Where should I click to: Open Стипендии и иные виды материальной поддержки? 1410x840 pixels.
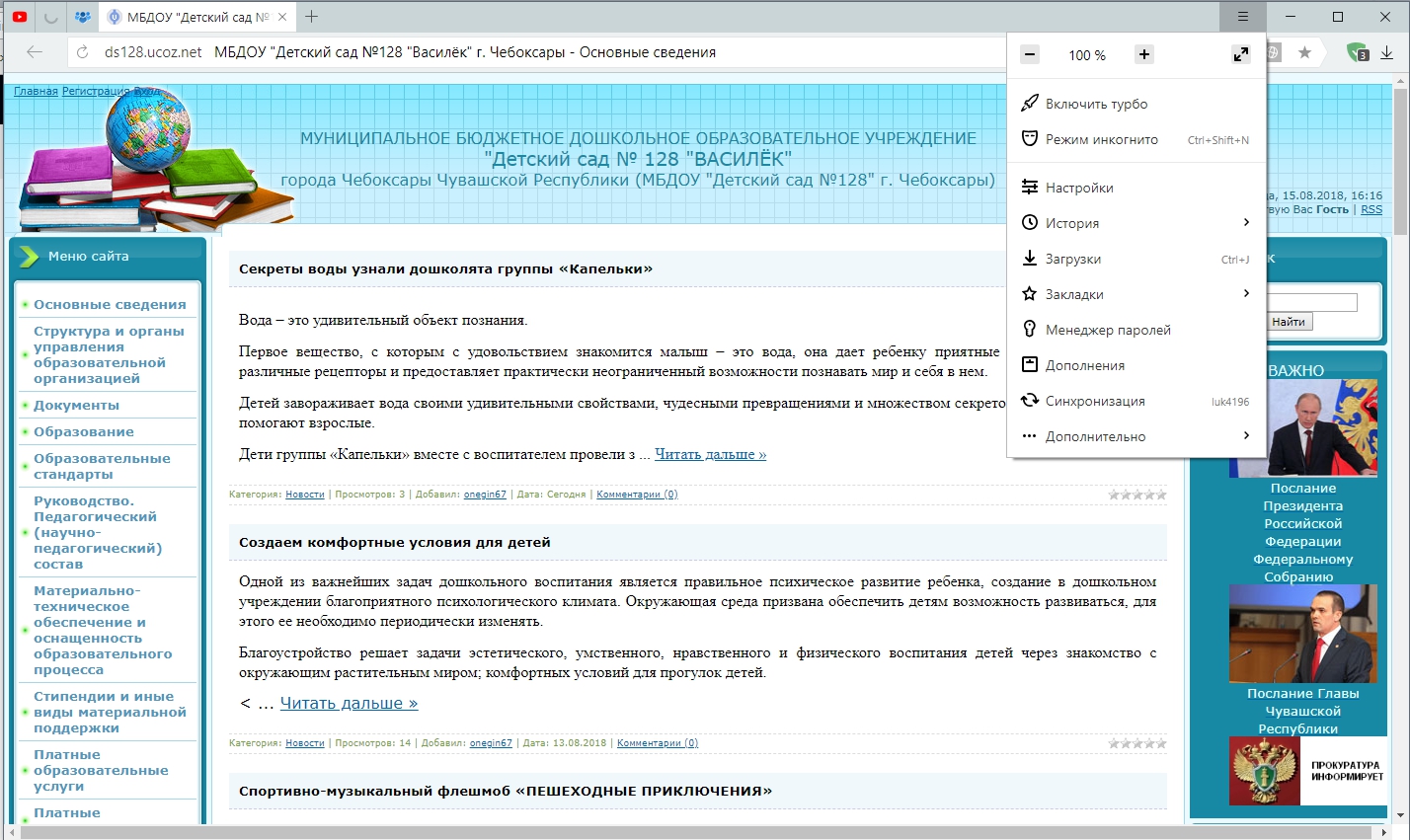(110, 713)
